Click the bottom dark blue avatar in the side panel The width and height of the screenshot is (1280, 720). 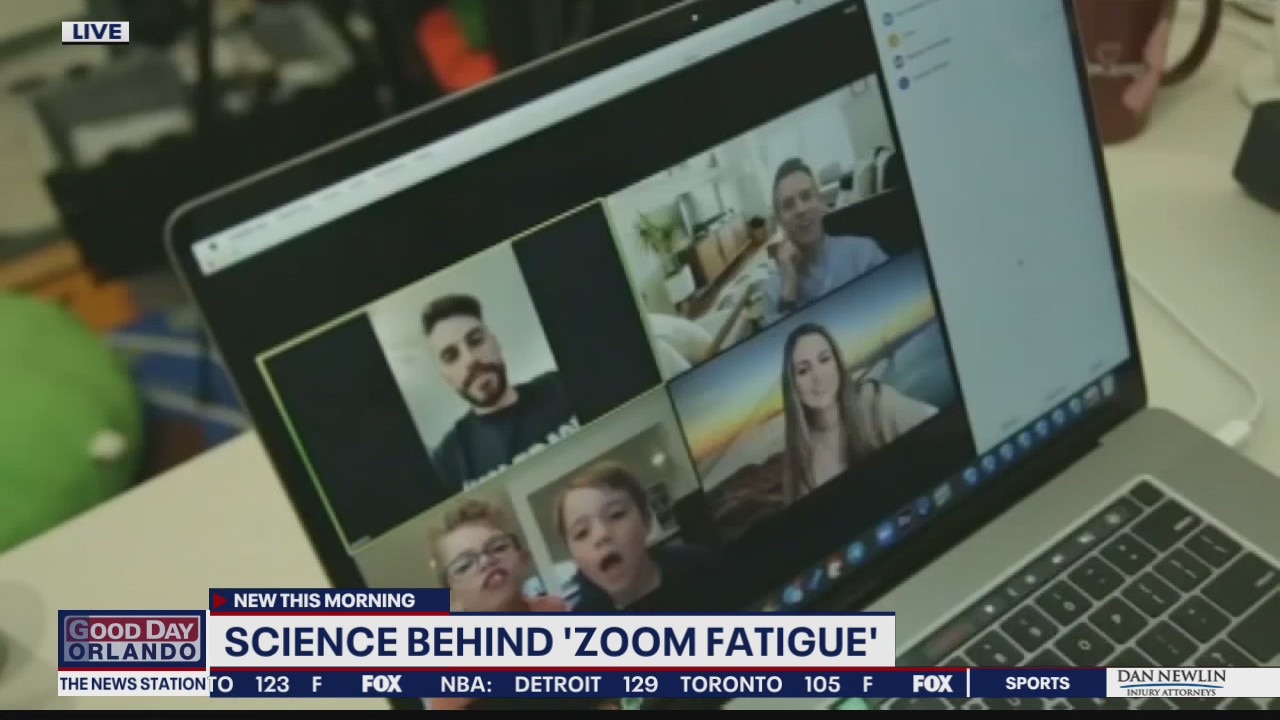pyautogui.click(x=904, y=83)
